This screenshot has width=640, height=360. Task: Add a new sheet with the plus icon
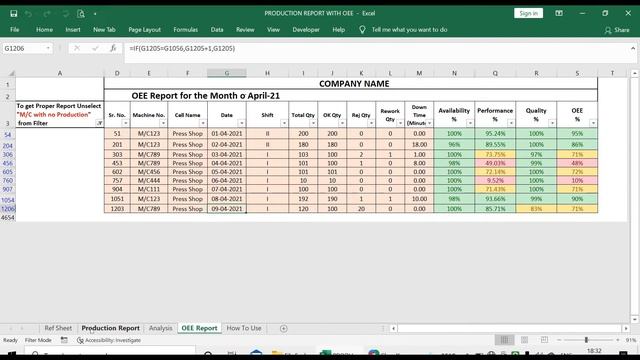pos(284,329)
